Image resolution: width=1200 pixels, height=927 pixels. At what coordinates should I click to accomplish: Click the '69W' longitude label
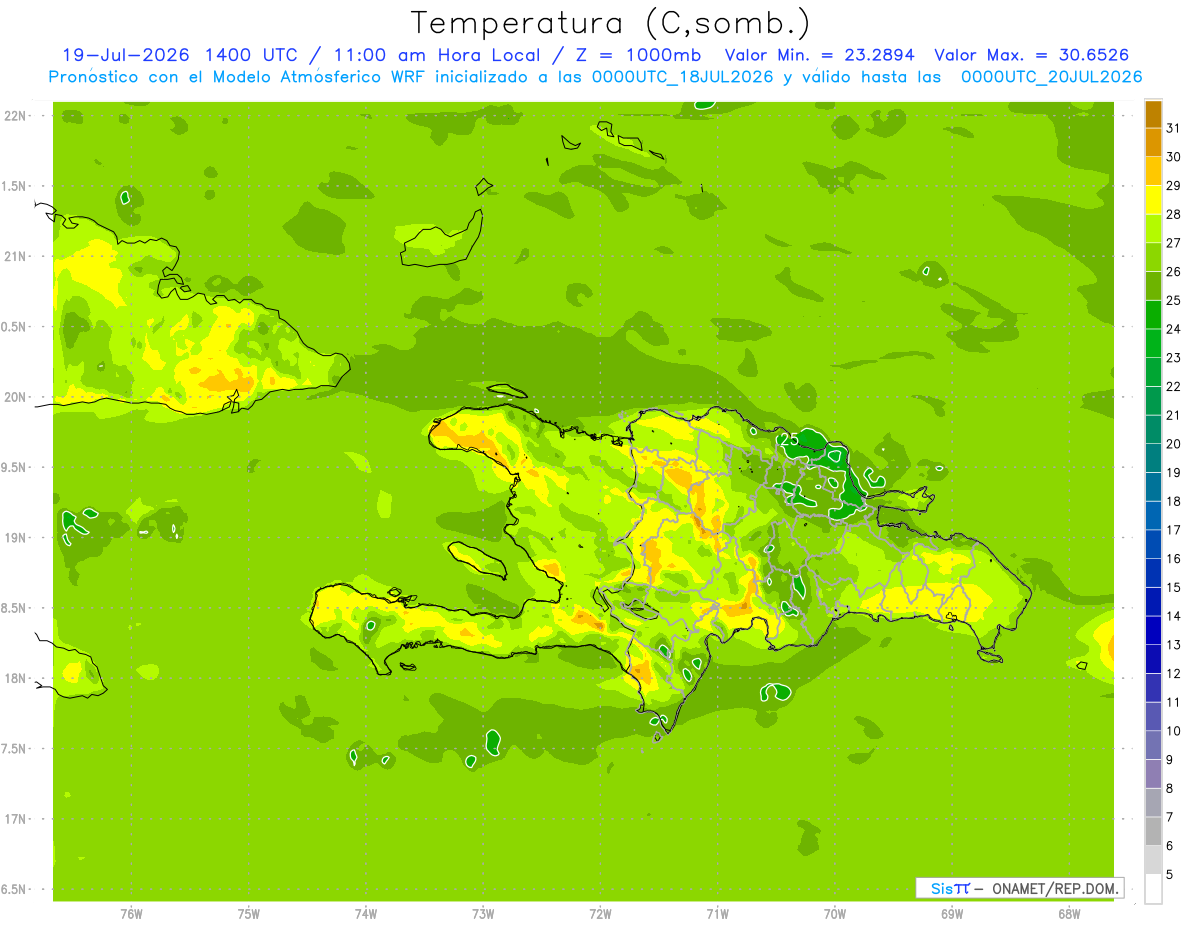pos(952,914)
